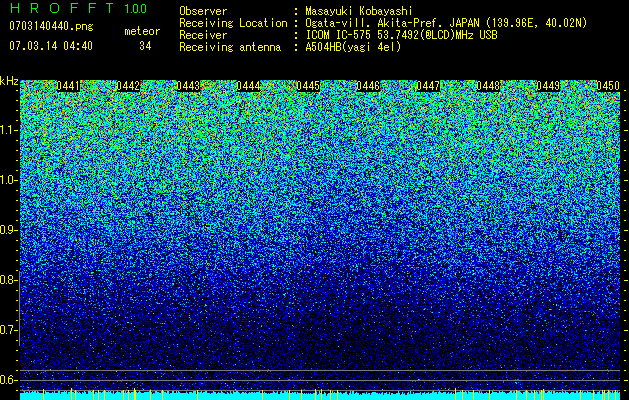Click the HROFFT title text

[63, 9]
